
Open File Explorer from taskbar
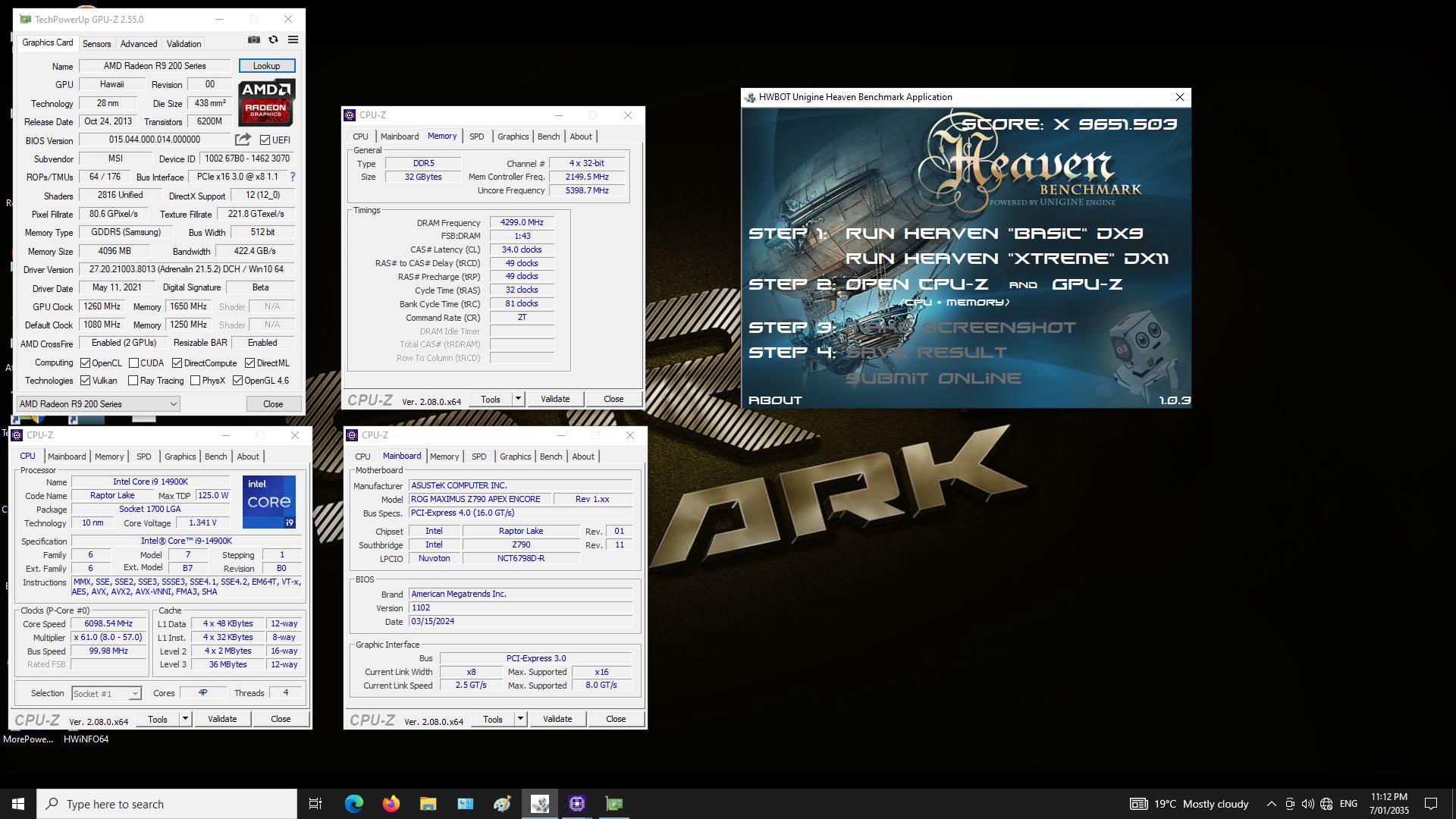(428, 804)
